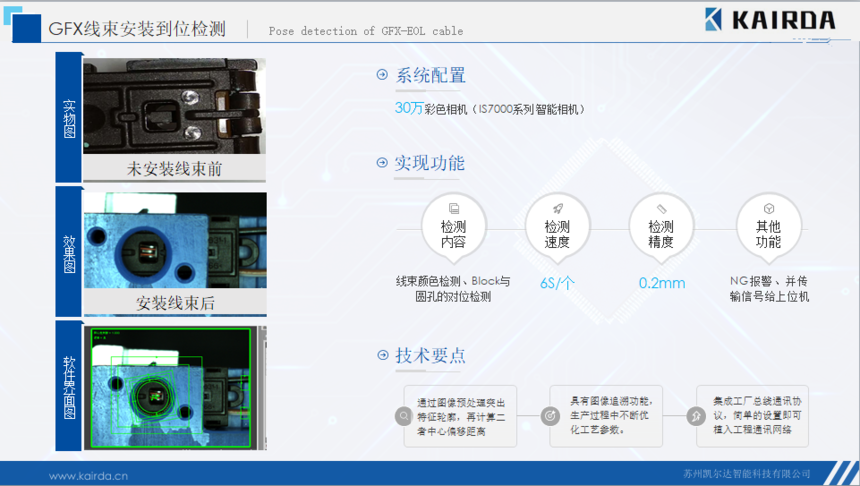This screenshot has height=486, width=860.
Task: Select the 检测内容 circle
Action: [454, 226]
